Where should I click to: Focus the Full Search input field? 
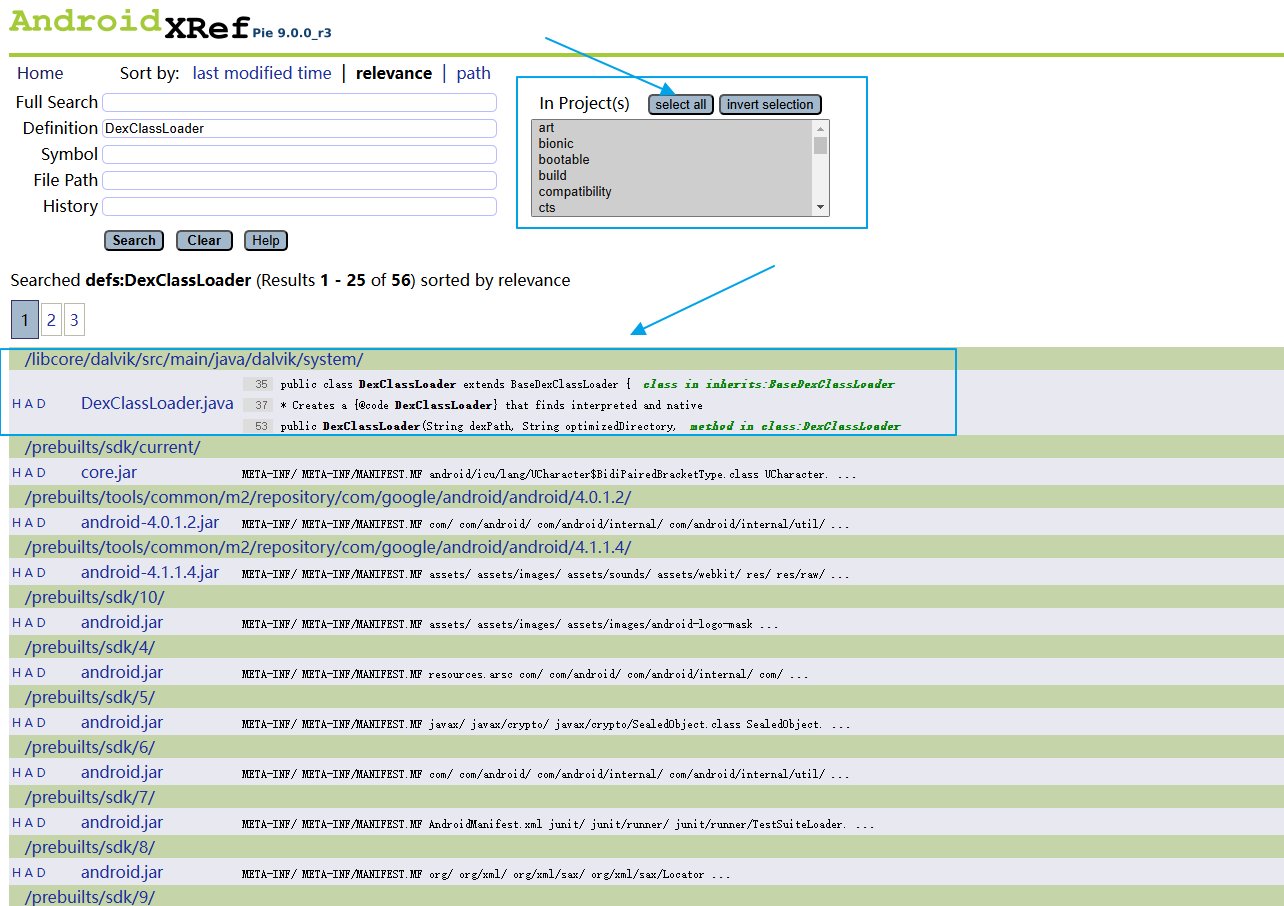300,102
